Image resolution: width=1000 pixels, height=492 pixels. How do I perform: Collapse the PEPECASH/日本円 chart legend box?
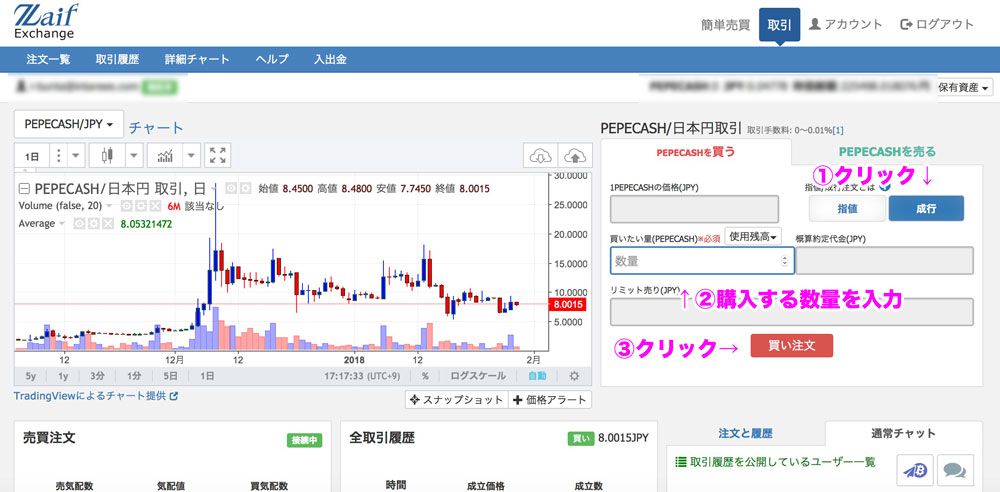coord(24,189)
